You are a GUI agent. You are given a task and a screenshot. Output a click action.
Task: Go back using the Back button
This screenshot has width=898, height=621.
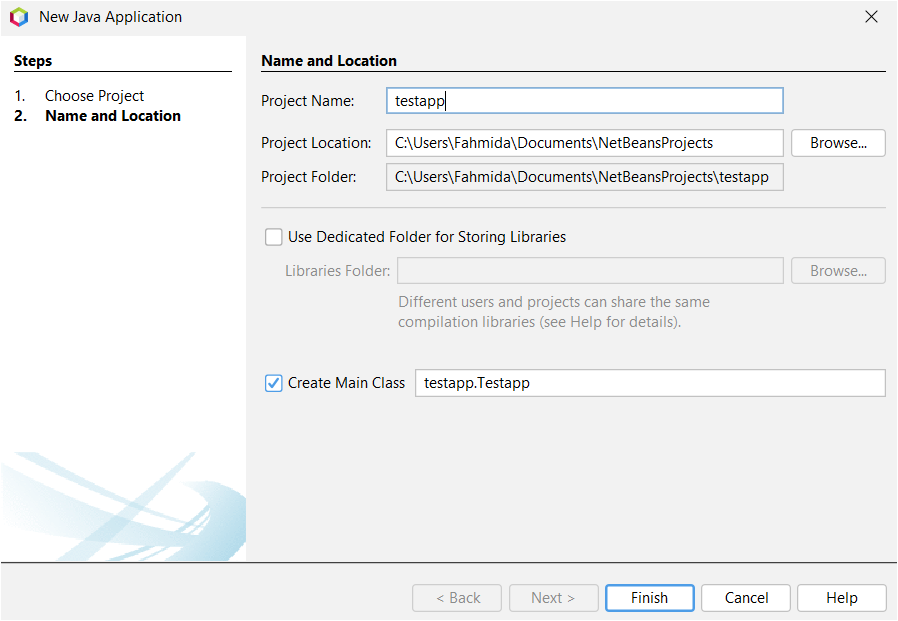coord(457,597)
